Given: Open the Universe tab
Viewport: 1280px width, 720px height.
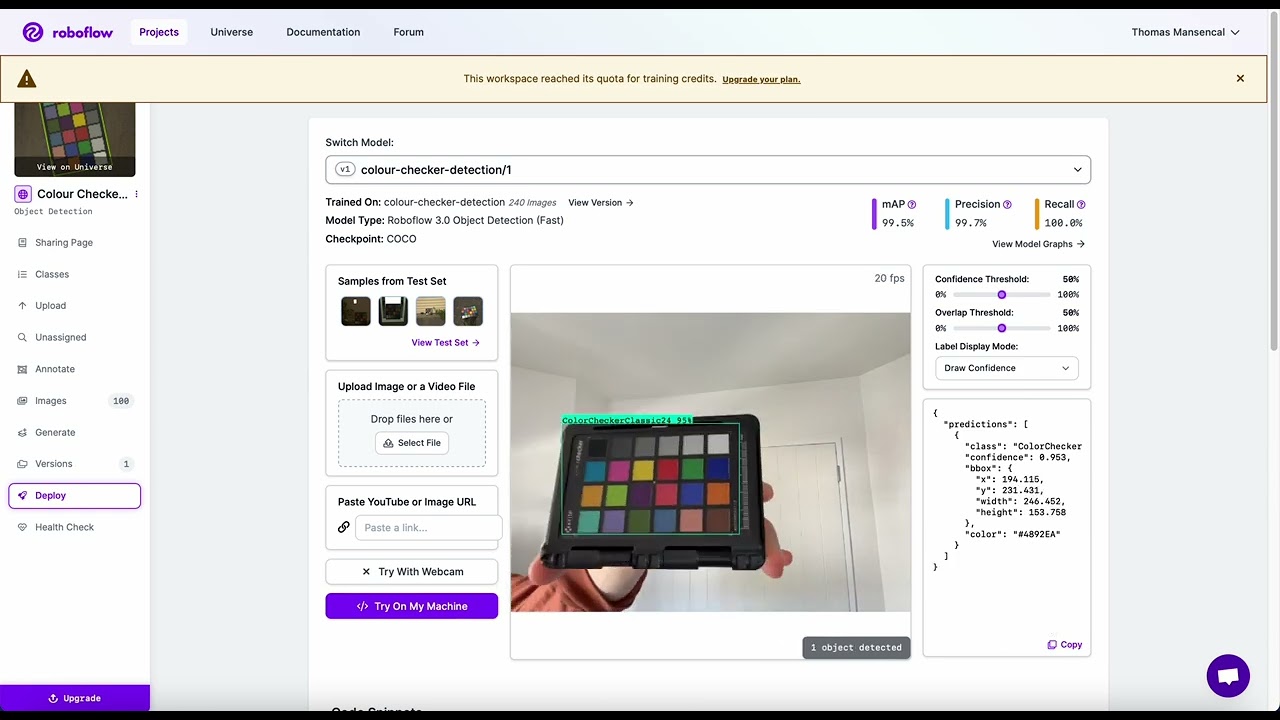Looking at the screenshot, I should point(232,32).
